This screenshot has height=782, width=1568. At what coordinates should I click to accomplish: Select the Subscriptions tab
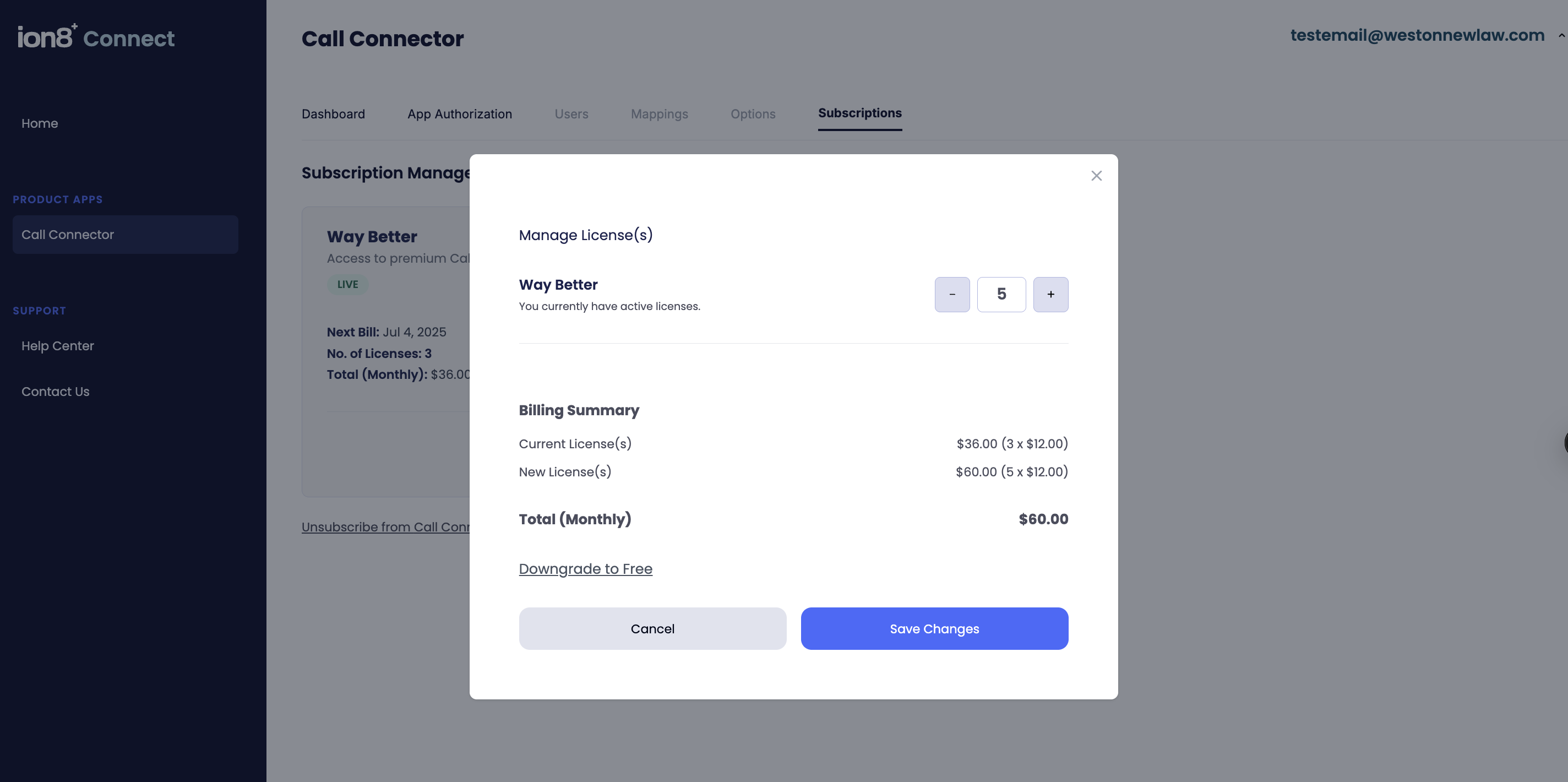point(859,114)
